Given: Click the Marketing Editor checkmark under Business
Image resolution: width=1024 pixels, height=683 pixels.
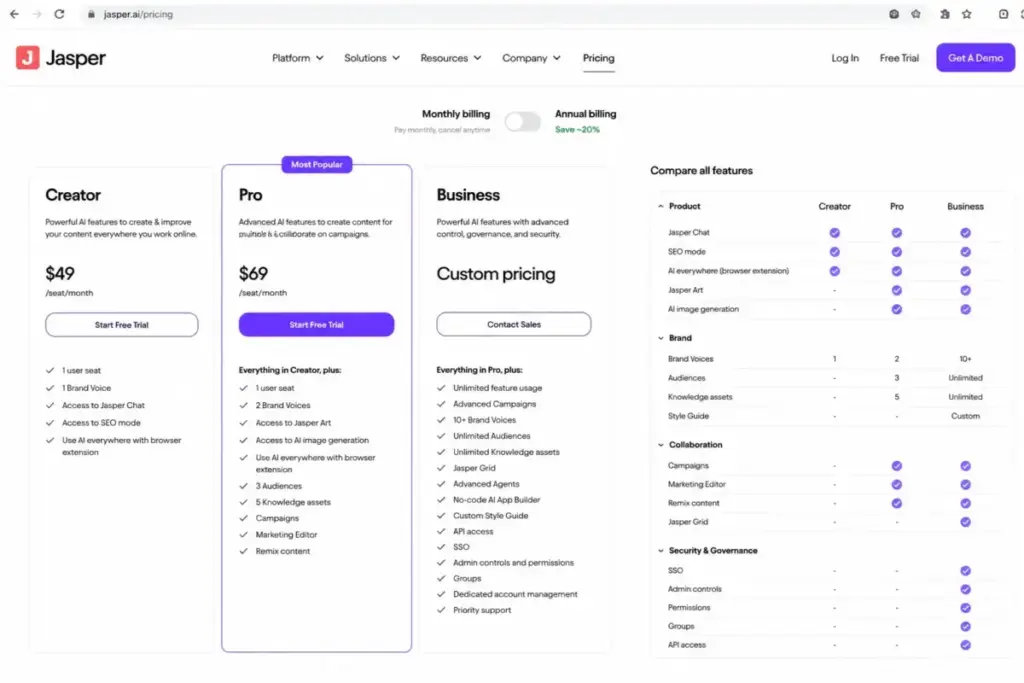Looking at the screenshot, I should [x=965, y=484].
